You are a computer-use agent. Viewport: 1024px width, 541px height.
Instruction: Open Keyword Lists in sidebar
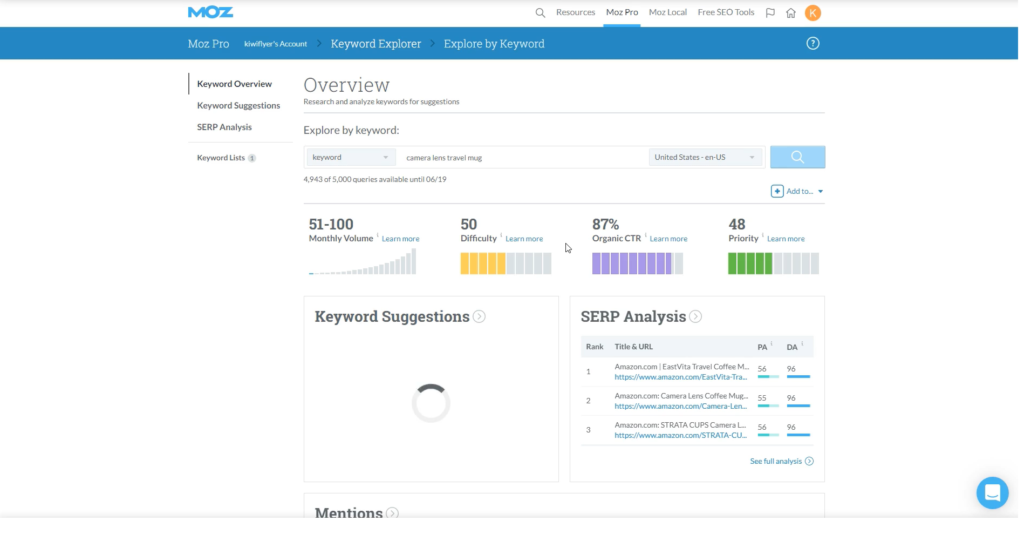pos(221,157)
